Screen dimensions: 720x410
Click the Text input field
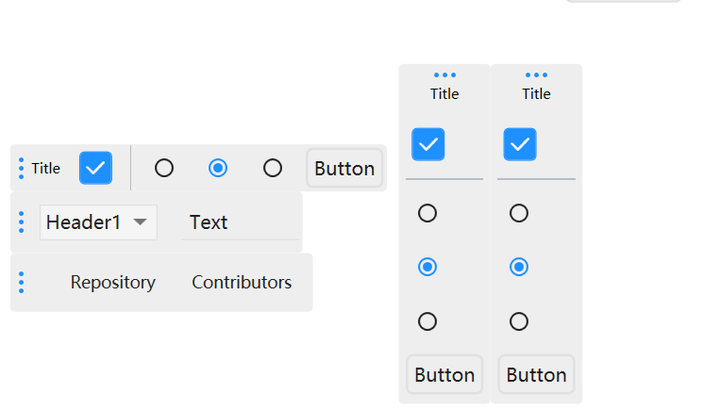tap(240, 222)
